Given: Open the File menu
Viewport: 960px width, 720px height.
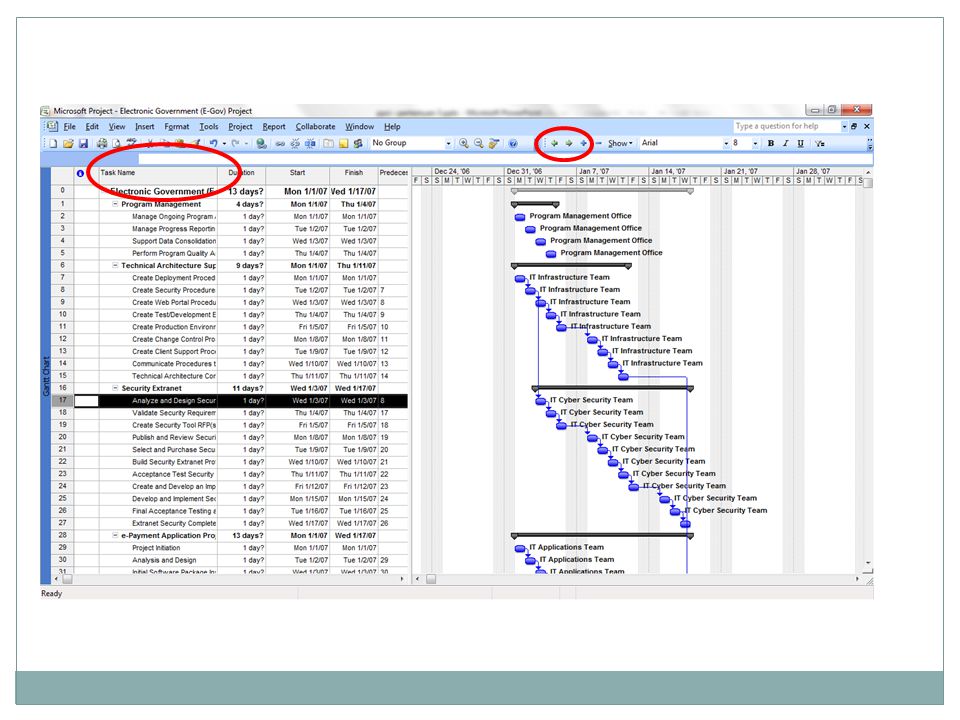Looking at the screenshot, I should pos(70,127).
